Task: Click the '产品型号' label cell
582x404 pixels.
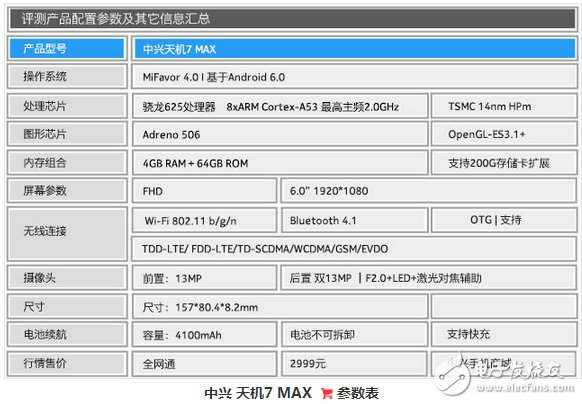Action: click(67, 49)
